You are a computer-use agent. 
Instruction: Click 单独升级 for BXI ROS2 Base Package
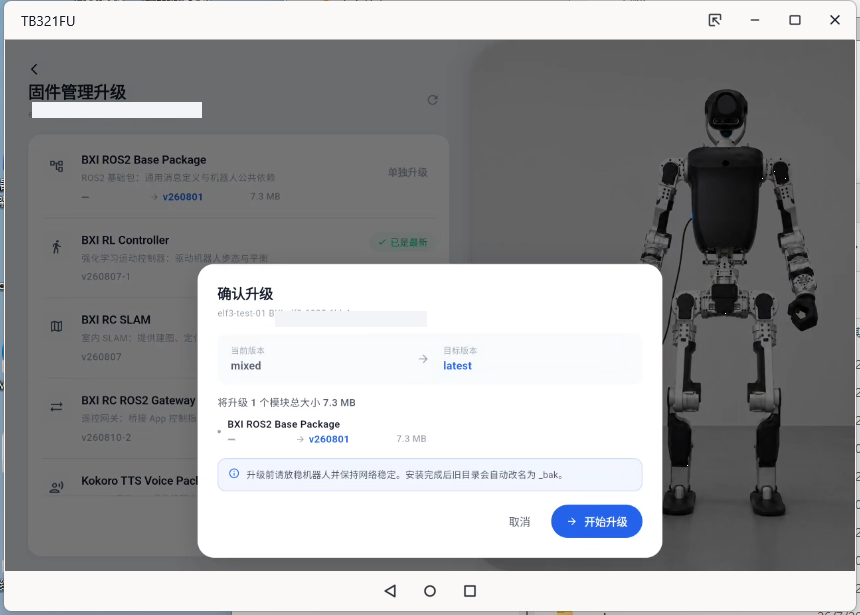pyautogui.click(x=408, y=172)
